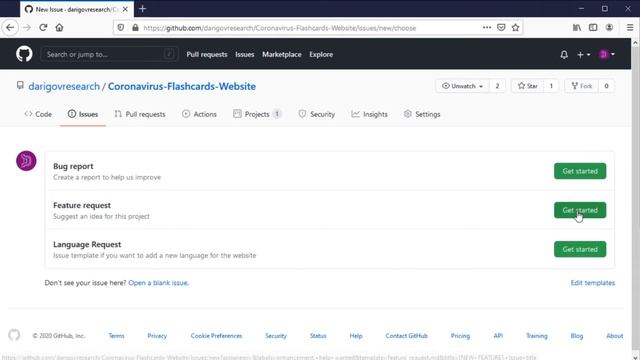Open the Training footer link
The height and width of the screenshot is (360, 640).
coord(537,336)
